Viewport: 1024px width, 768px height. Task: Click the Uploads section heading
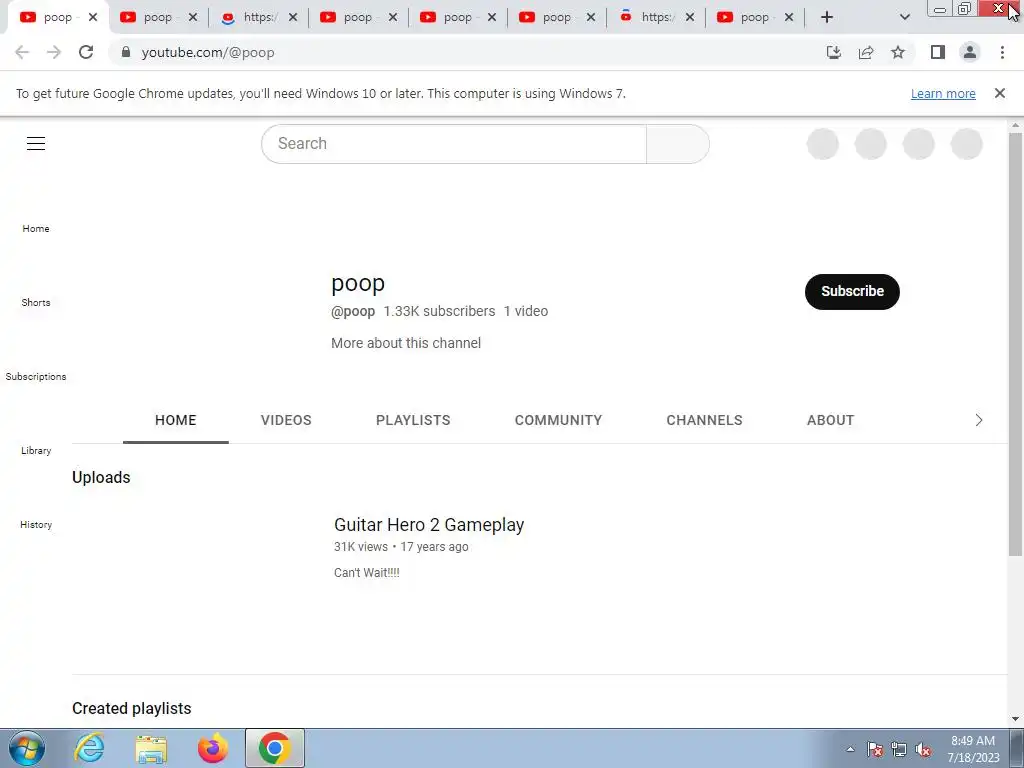coord(101,477)
